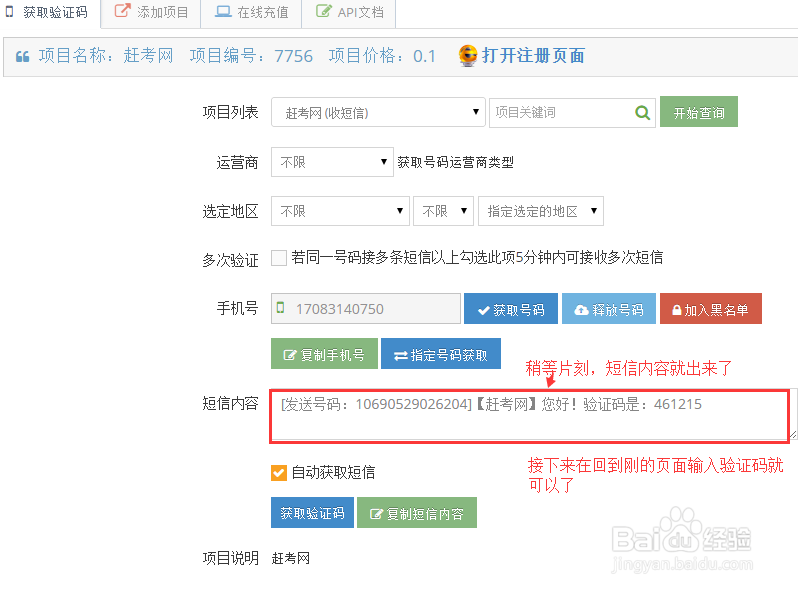
Task: Click the 指定号码获取 button
Action: 441,354
